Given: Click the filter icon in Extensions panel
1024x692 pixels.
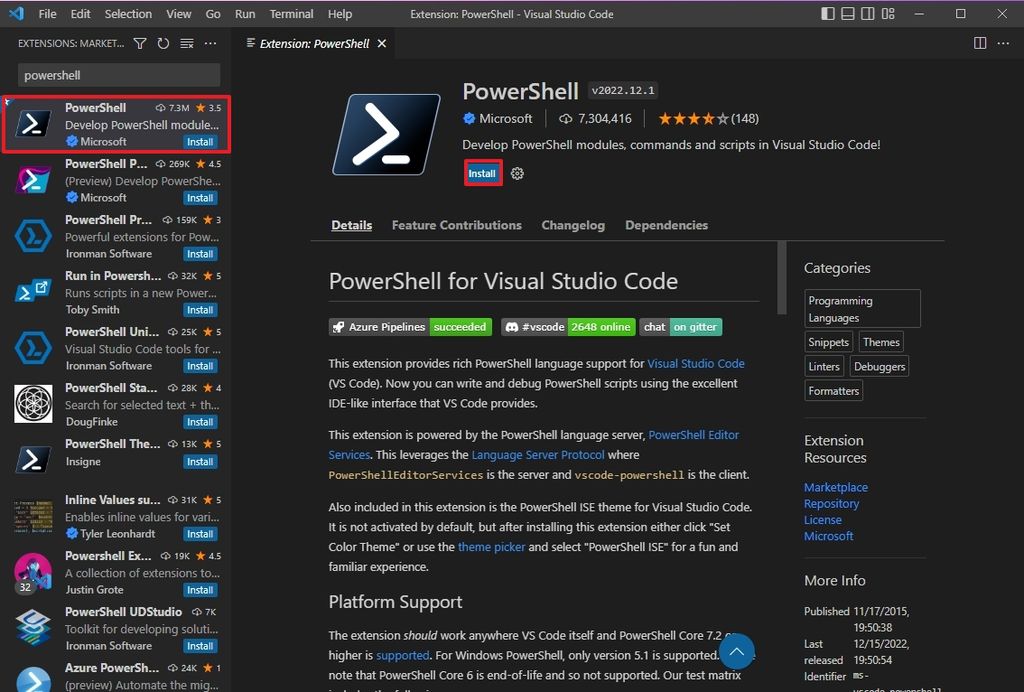Looking at the screenshot, I should [140, 44].
